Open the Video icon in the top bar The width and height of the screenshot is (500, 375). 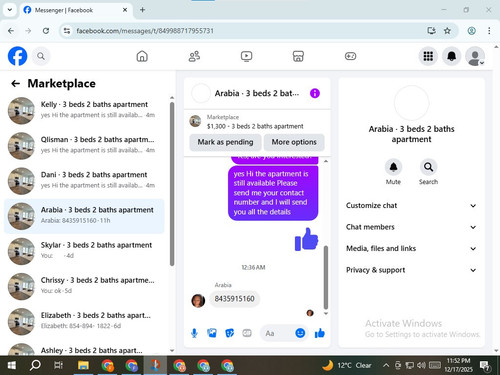click(x=246, y=56)
